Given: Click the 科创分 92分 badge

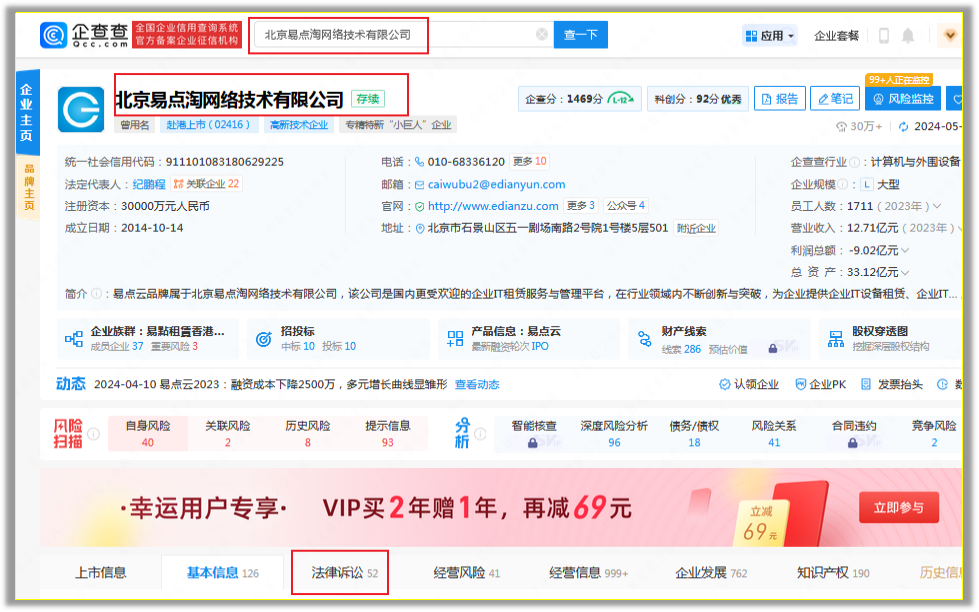Looking at the screenshot, I should point(697,99).
